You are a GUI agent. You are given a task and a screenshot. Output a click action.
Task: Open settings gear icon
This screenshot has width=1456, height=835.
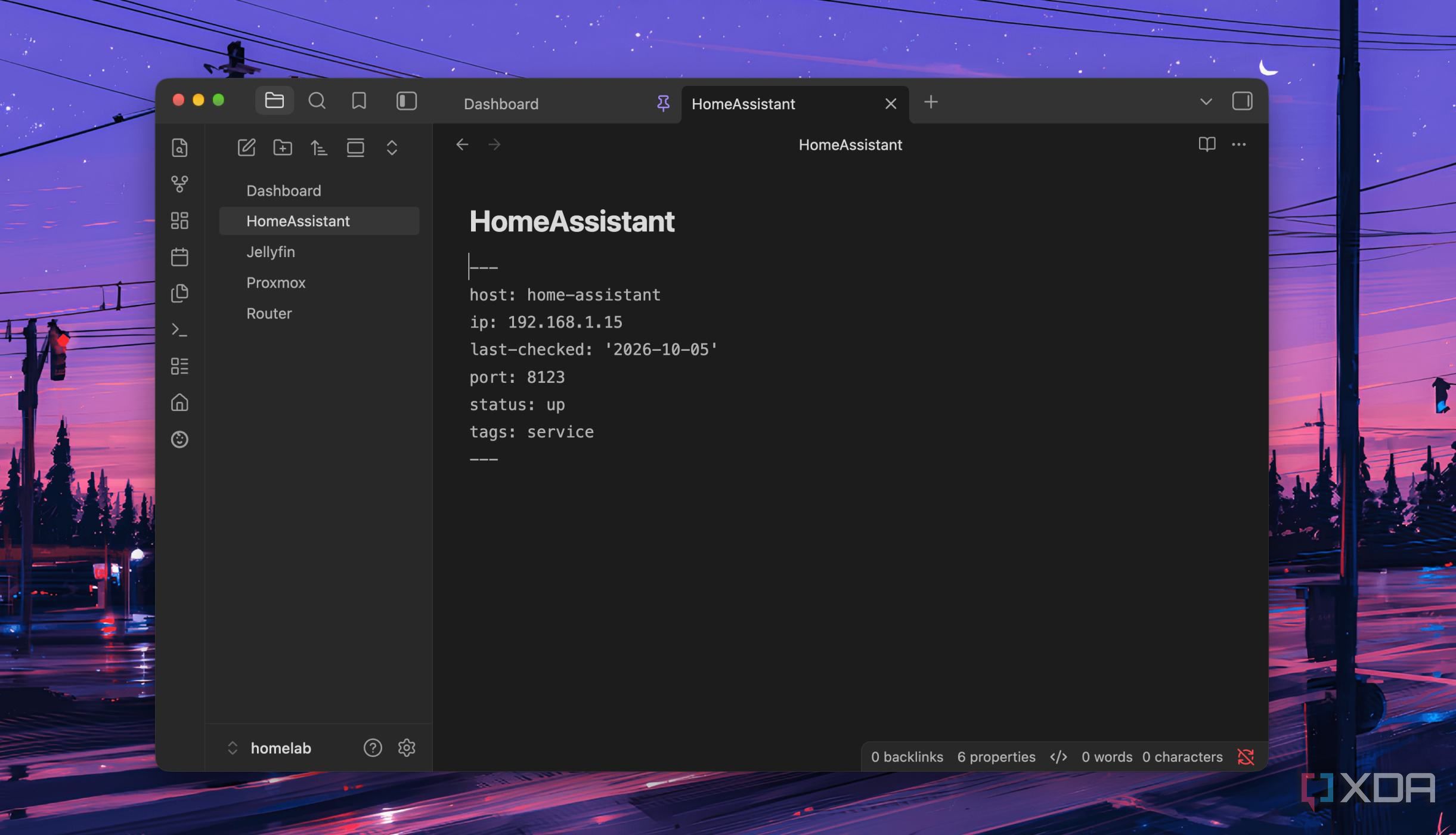point(407,748)
